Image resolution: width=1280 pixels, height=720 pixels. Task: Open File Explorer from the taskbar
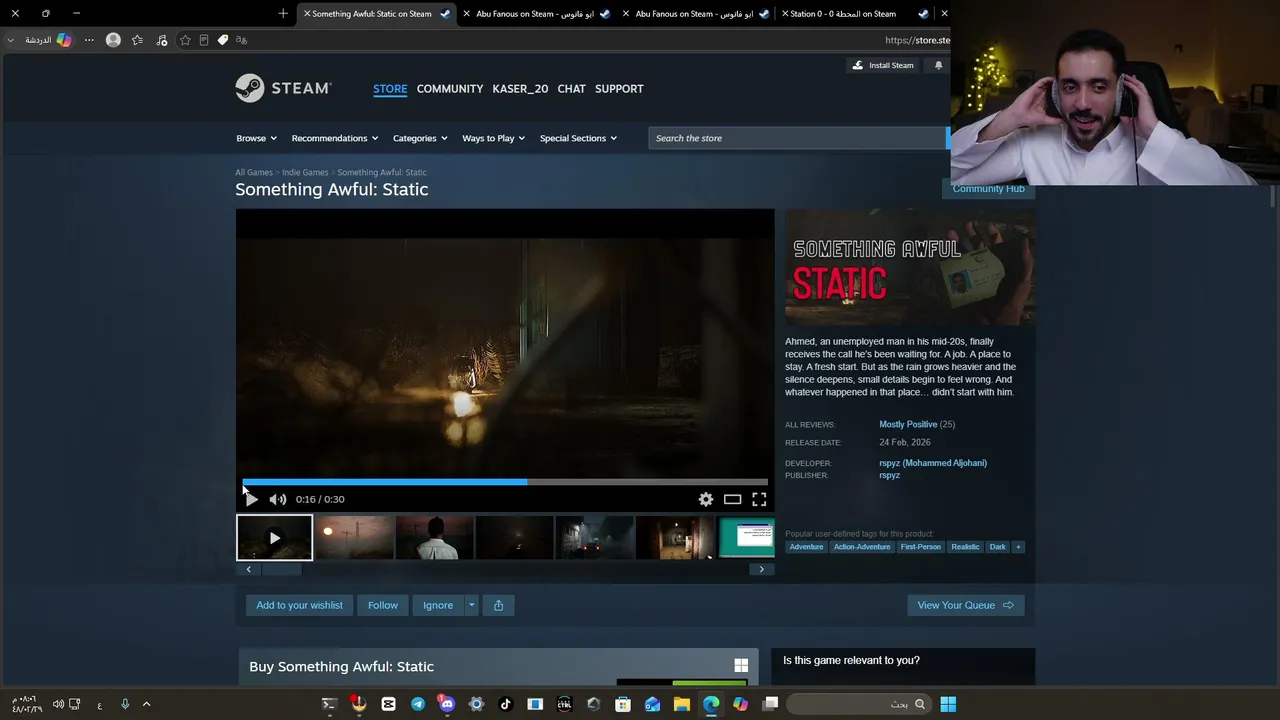click(682, 704)
